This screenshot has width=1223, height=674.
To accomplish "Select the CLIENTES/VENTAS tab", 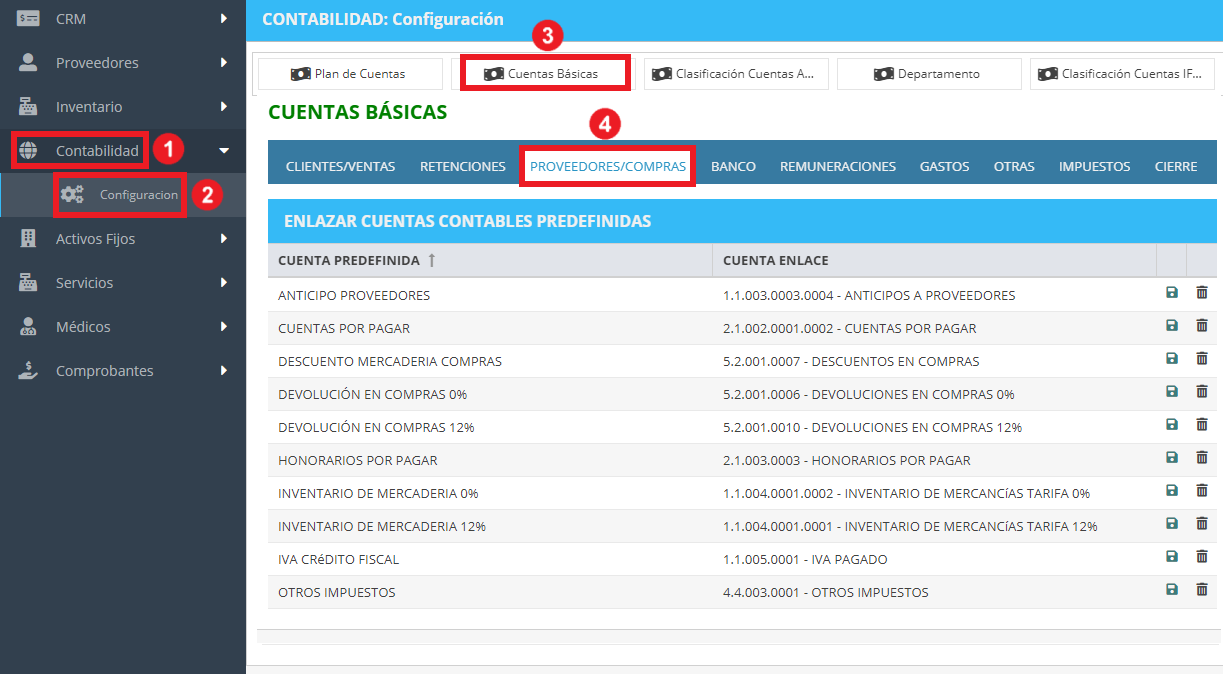I will [340, 167].
